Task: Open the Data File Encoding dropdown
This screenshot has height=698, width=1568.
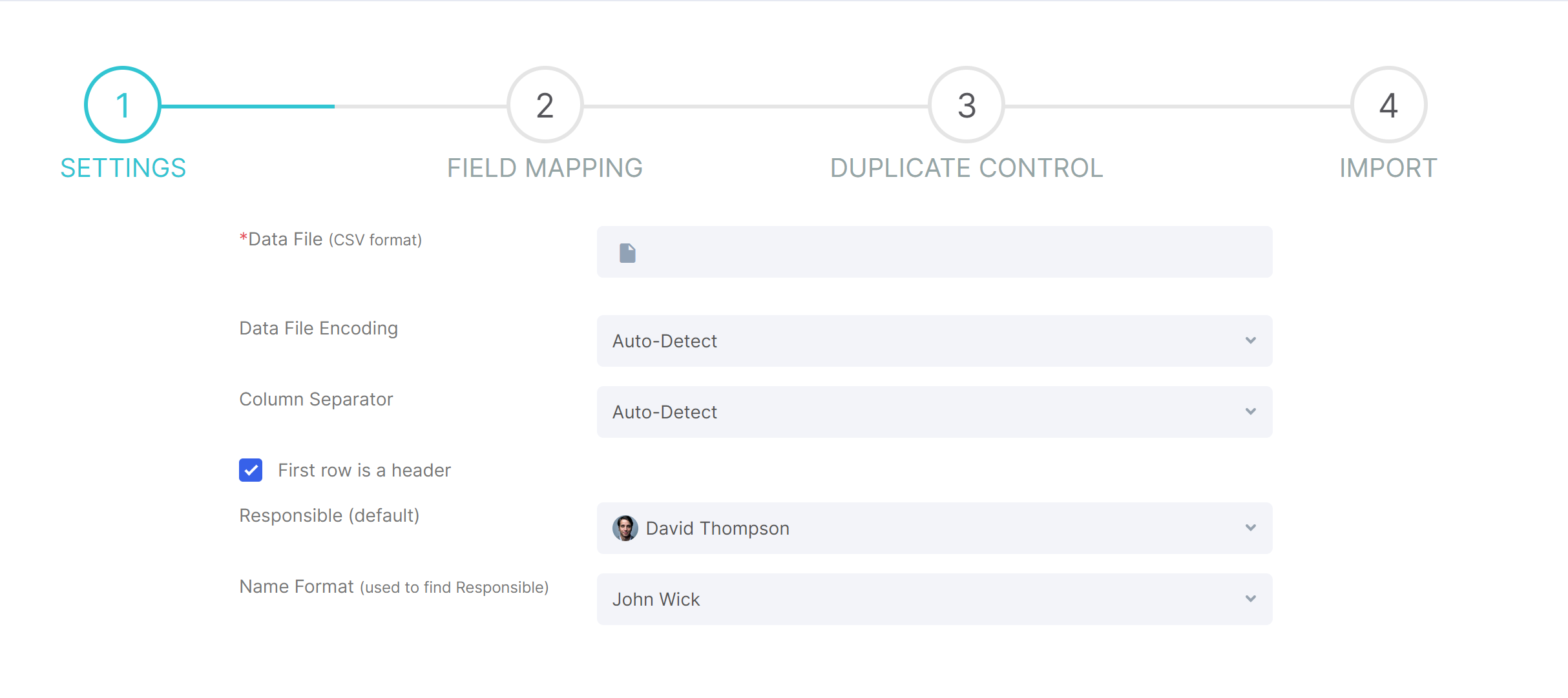Action: 934,341
